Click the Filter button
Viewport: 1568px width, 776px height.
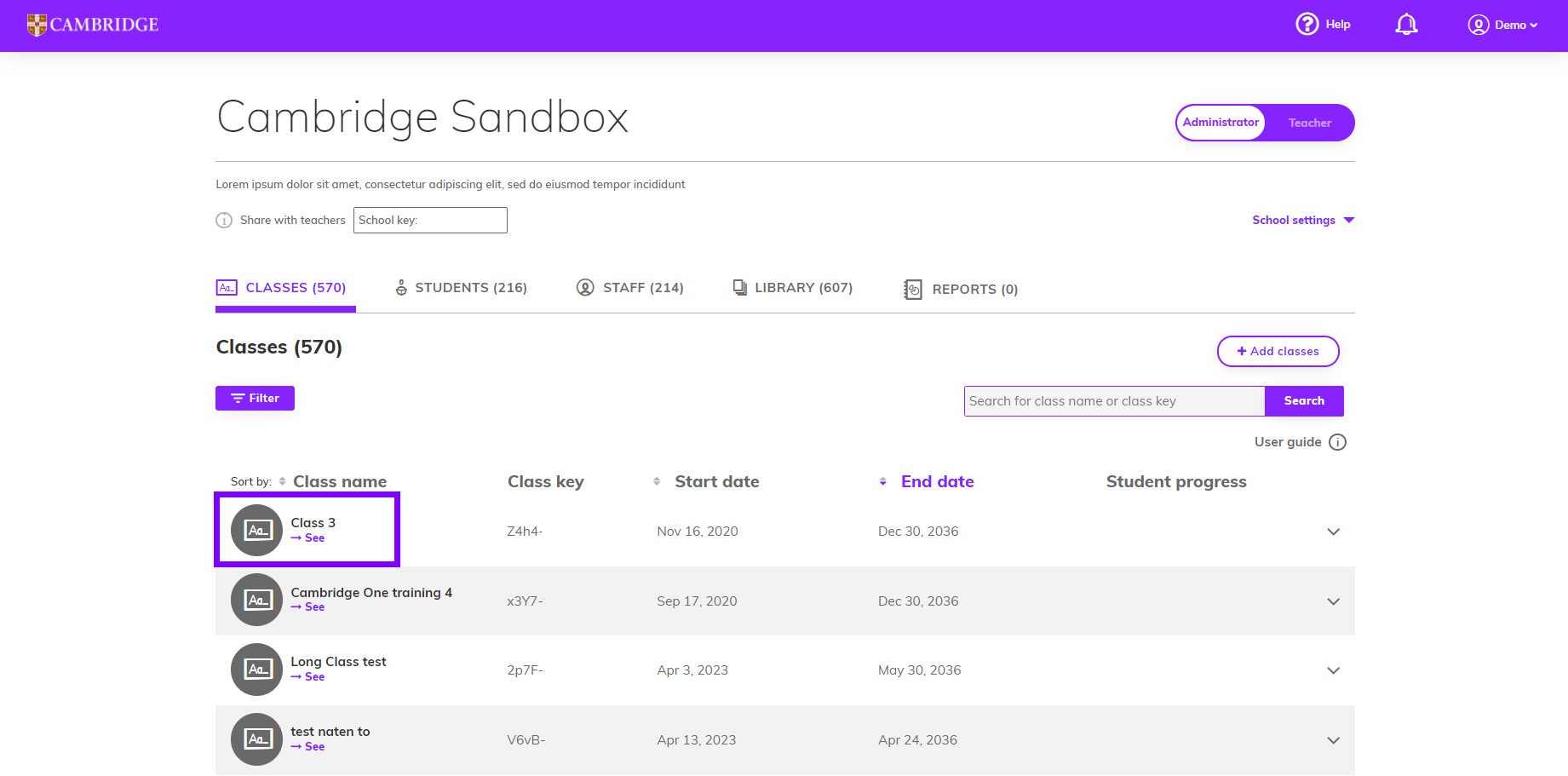[255, 398]
